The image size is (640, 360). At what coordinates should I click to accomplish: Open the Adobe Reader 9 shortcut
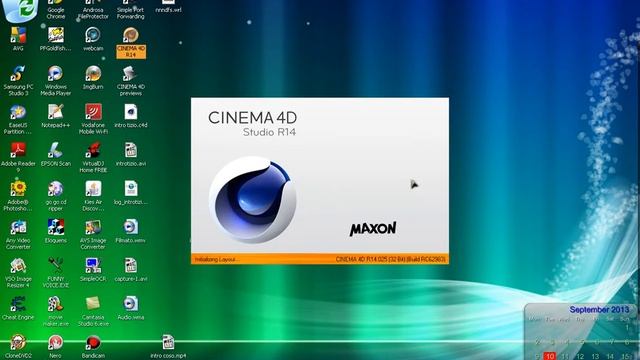[18, 158]
